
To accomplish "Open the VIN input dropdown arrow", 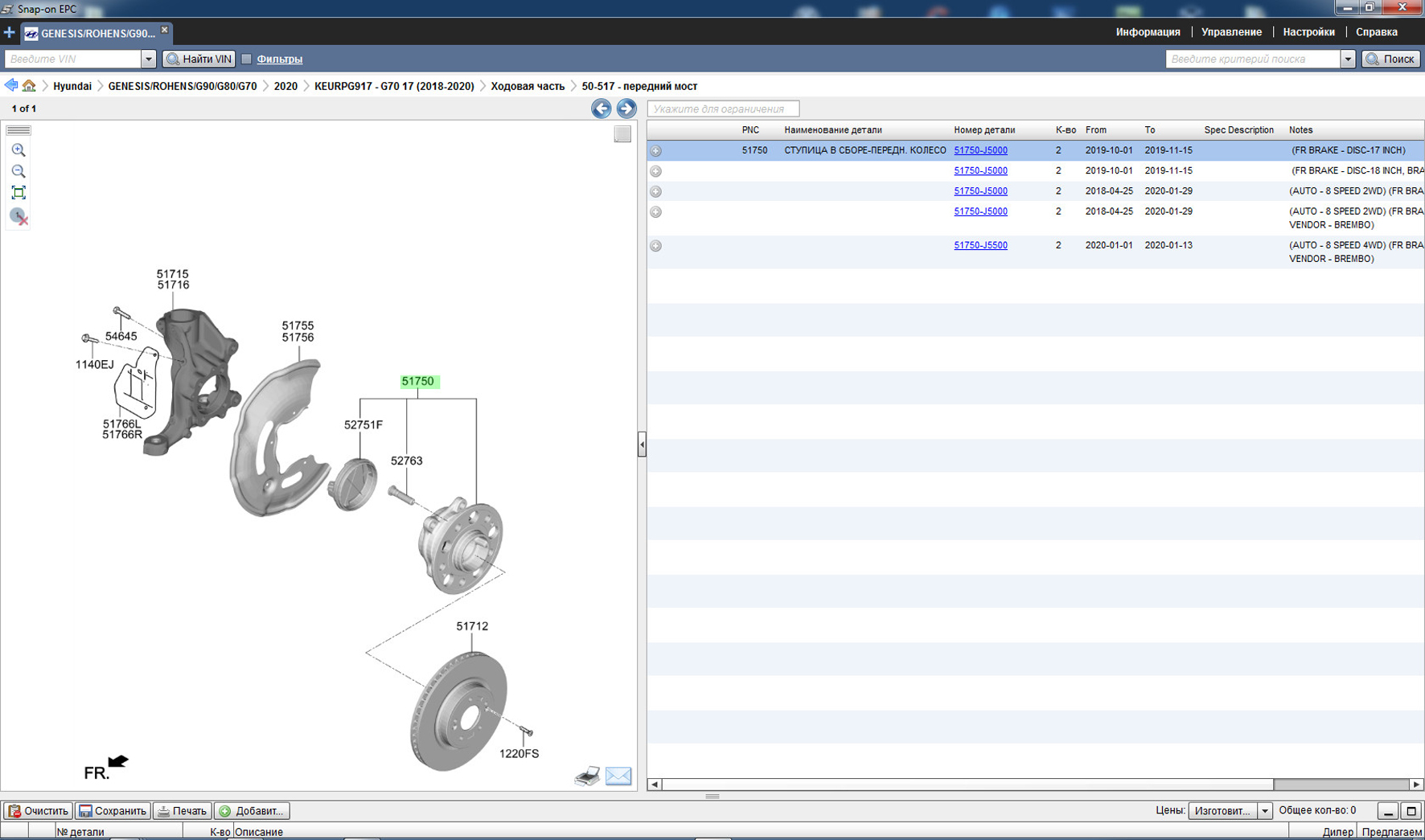I will 148,59.
